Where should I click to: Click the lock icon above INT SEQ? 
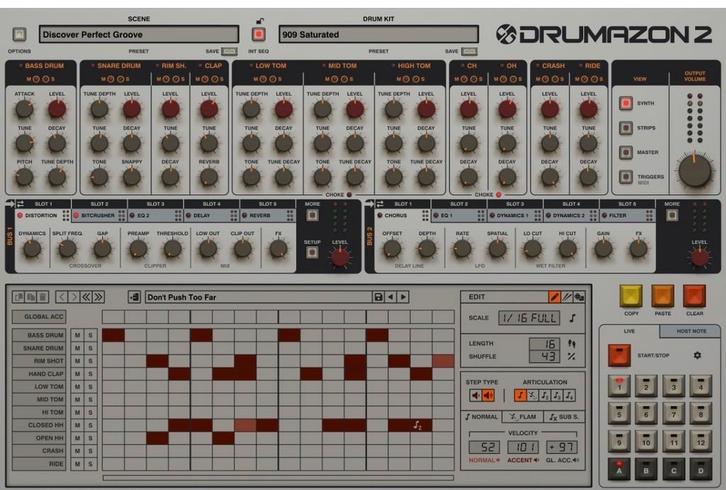pos(260,21)
